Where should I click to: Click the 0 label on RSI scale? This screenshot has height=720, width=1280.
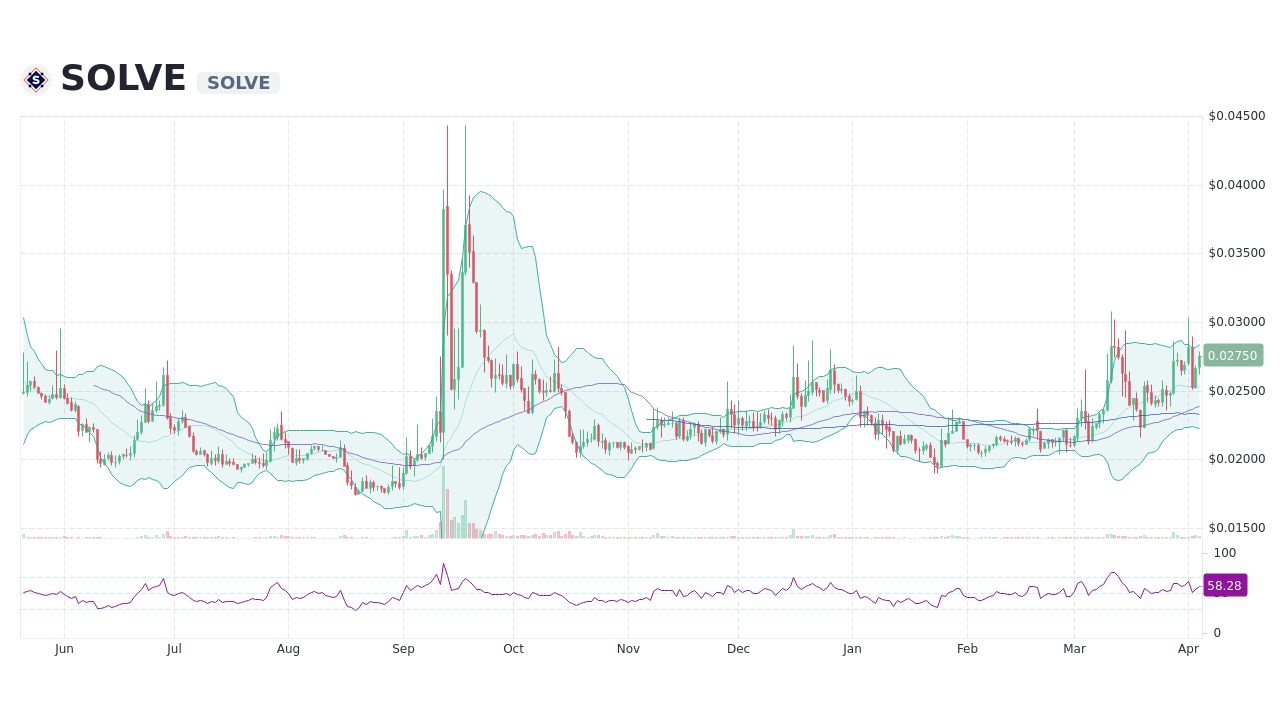(x=1216, y=632)
